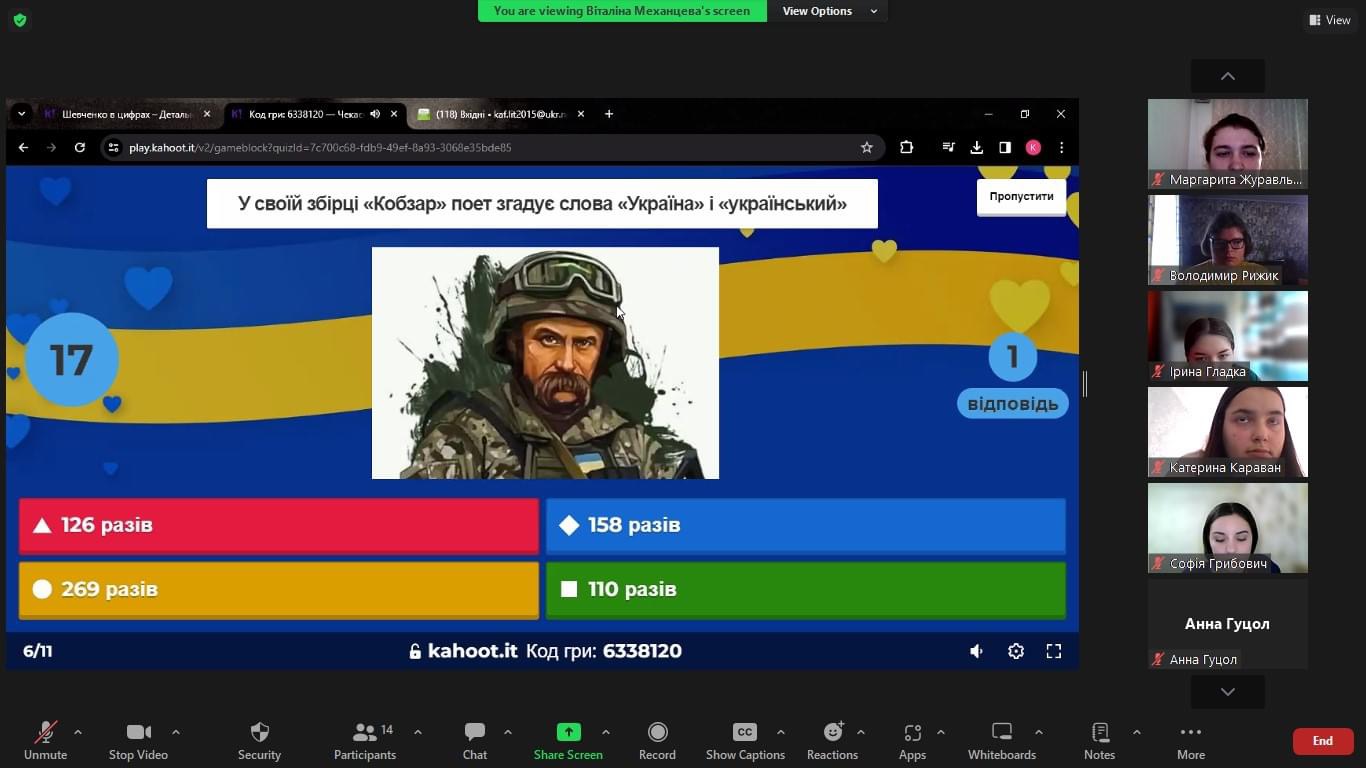Screen dimensions: 1366x768
Task: View site information icon in address bar
Action: click(x=113, y=147)
